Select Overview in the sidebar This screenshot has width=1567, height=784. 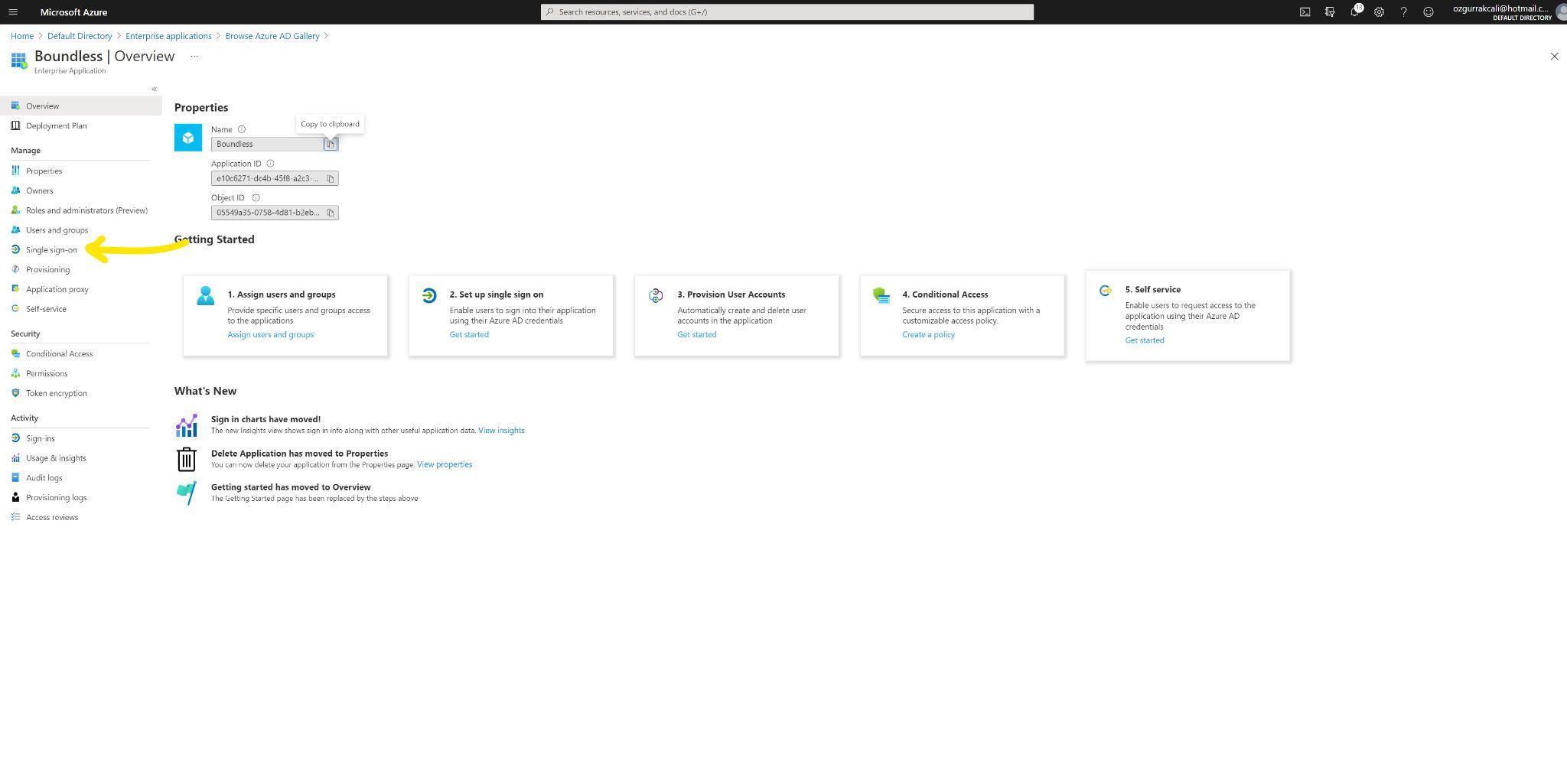coord(81,106)
